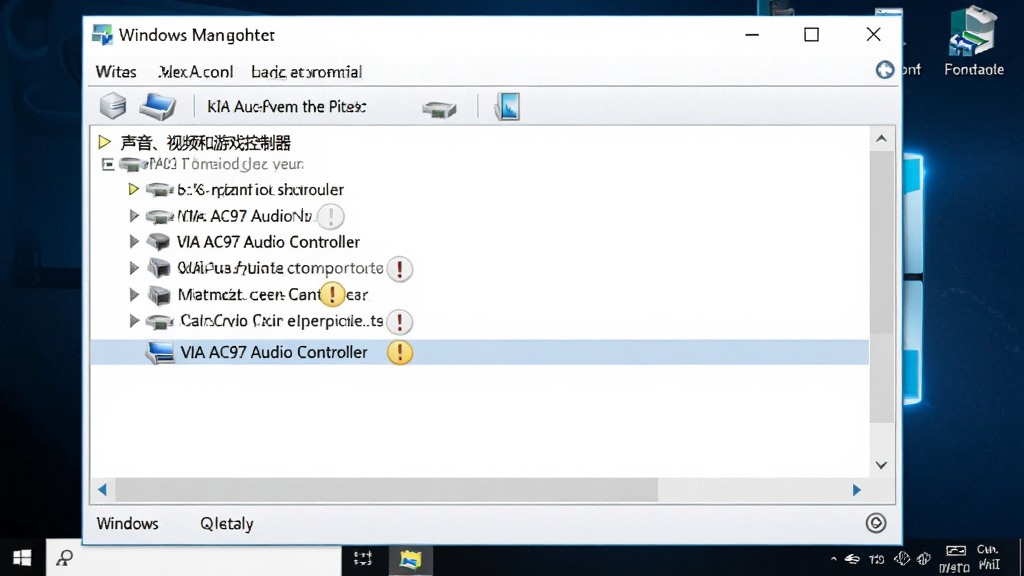Click the blue monitor toolbar icon
Viewport: 1024px width, 576px height.
coord(507,106)
